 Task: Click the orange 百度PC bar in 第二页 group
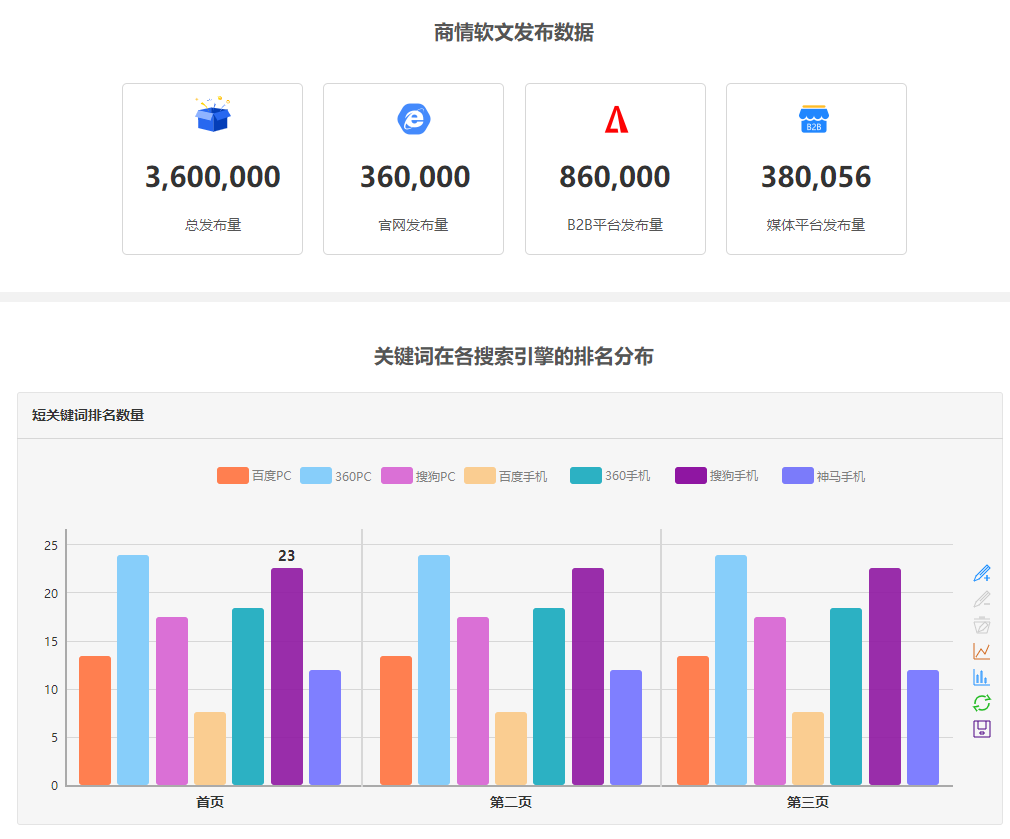[x=396, y=721]
